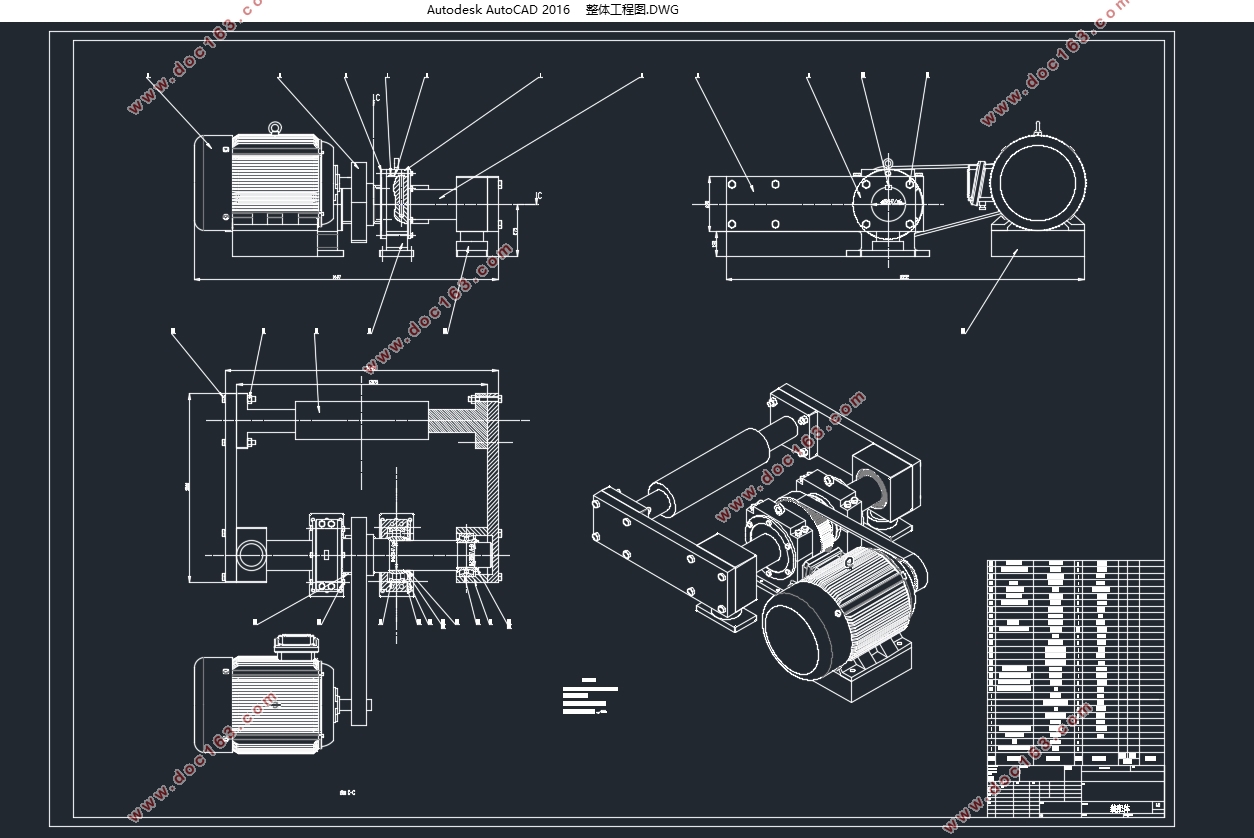Viewport: 1254px width, 838px height.
Task: Click the 整体工程图.DWG file name
Action: [632, 10]
